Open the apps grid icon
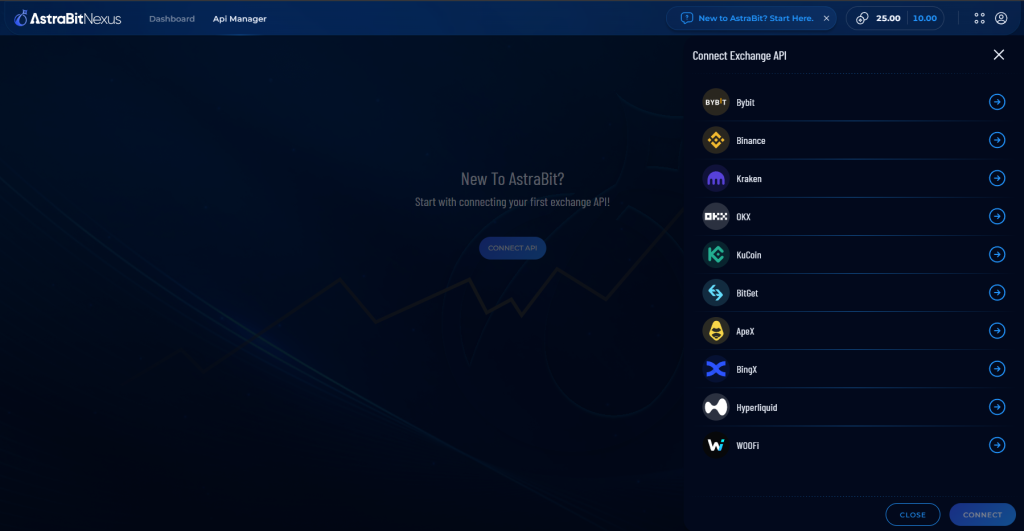The image size is (1024, 531). click(x=979, y=18)
